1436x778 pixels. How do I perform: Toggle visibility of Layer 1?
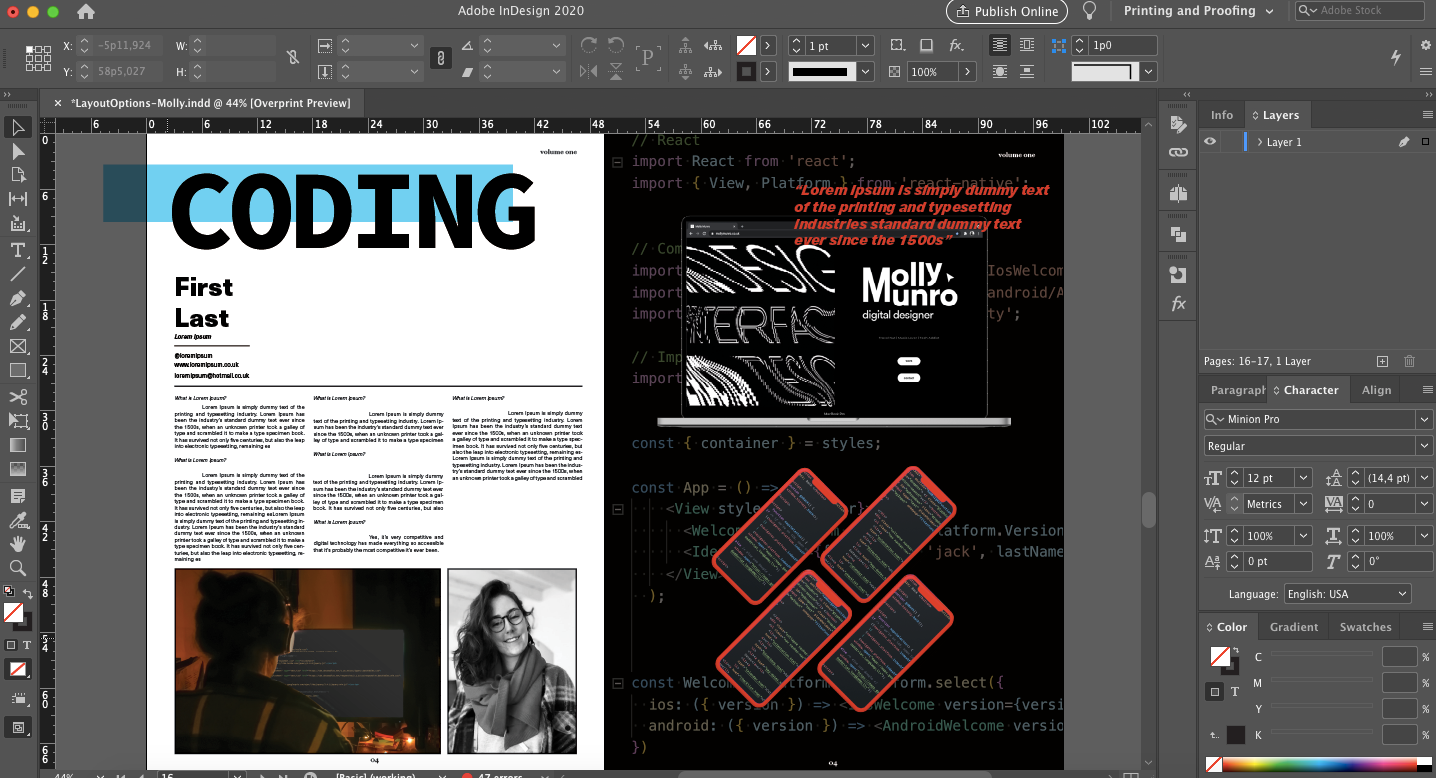1210,142
